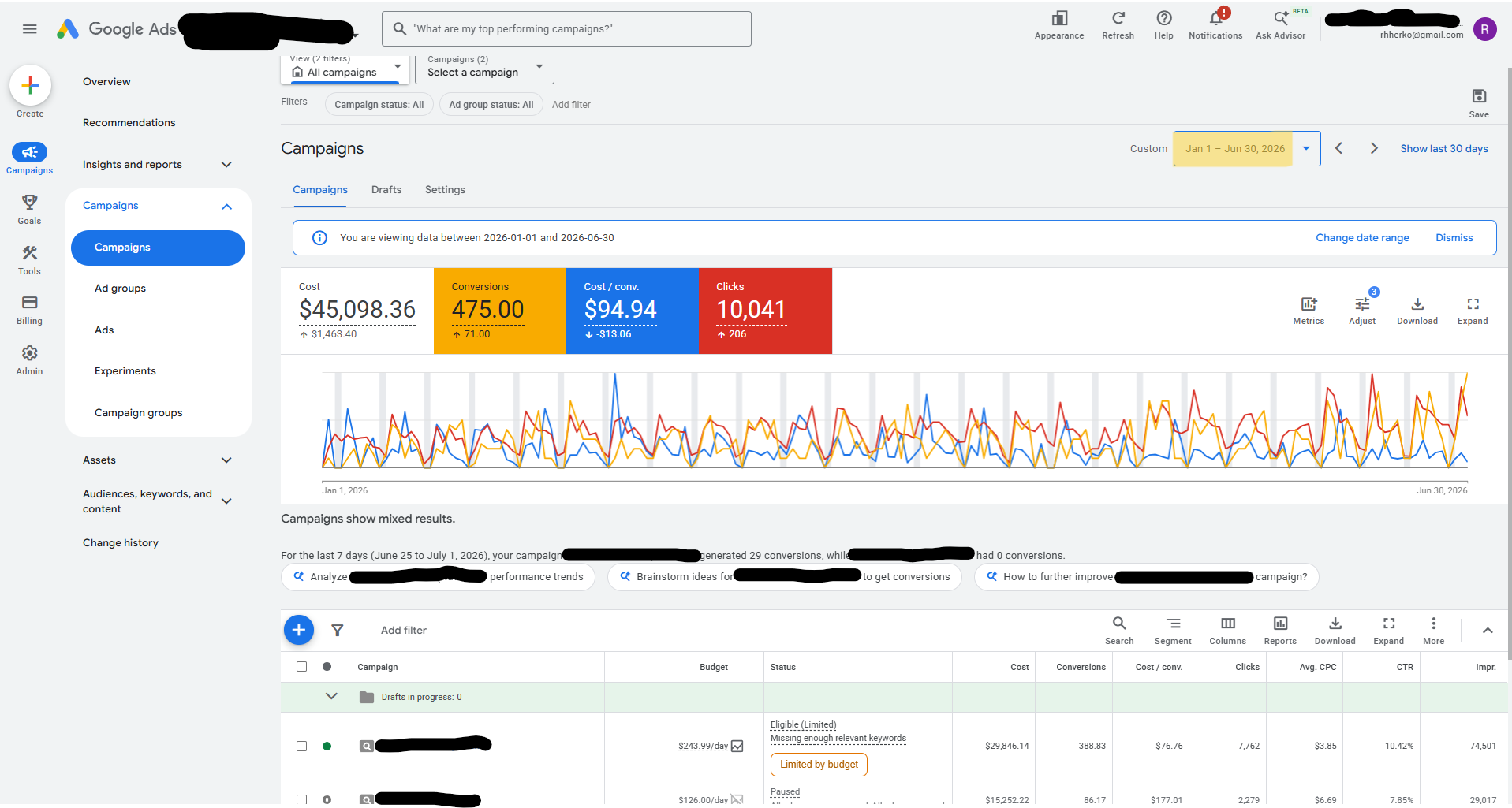Open Change history in the sidebar
This screenshot has width=1512, height=808.
121,543
